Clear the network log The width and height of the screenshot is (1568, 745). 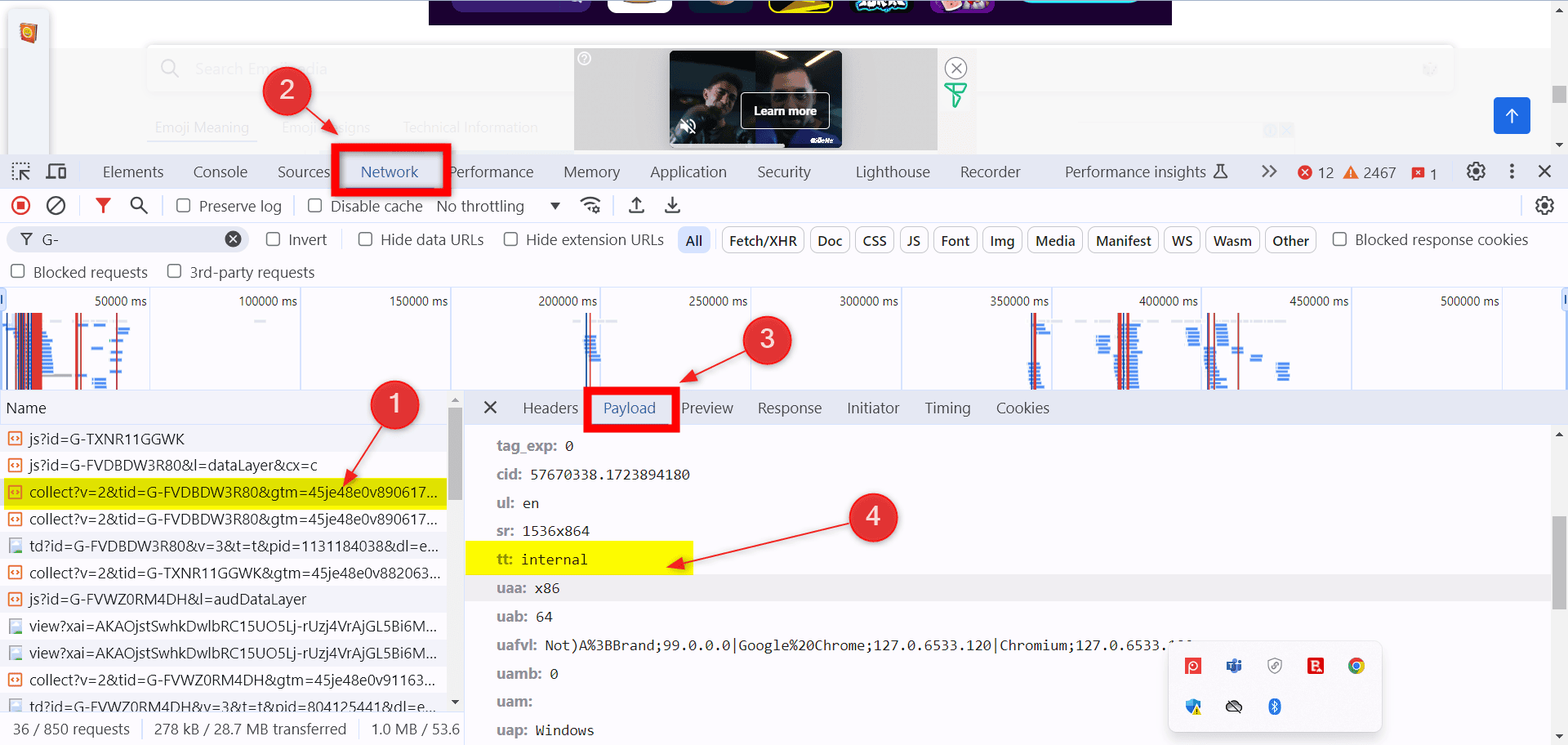coord(56,206)
